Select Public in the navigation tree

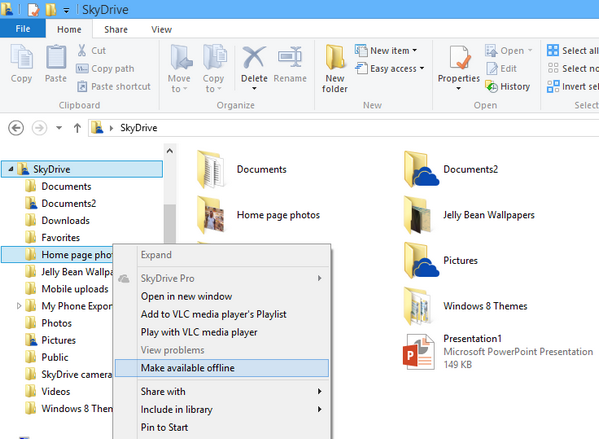(55, 357)
